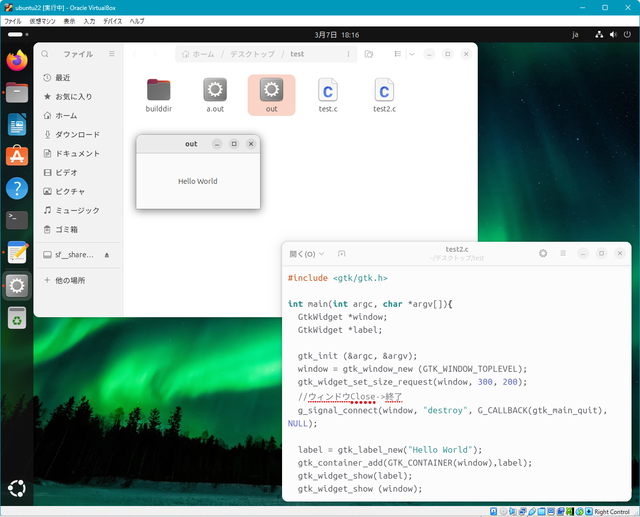This screenshot has width=640, height=517.
Task: Launch the Terminal from the dock
Action: (17, 220)
